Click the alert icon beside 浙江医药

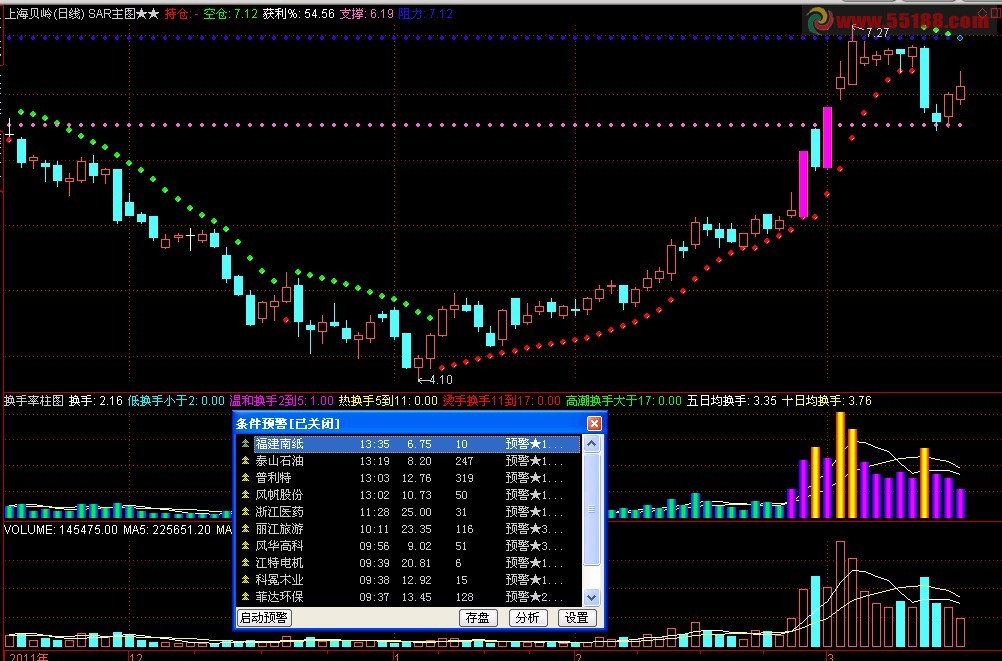245,511
